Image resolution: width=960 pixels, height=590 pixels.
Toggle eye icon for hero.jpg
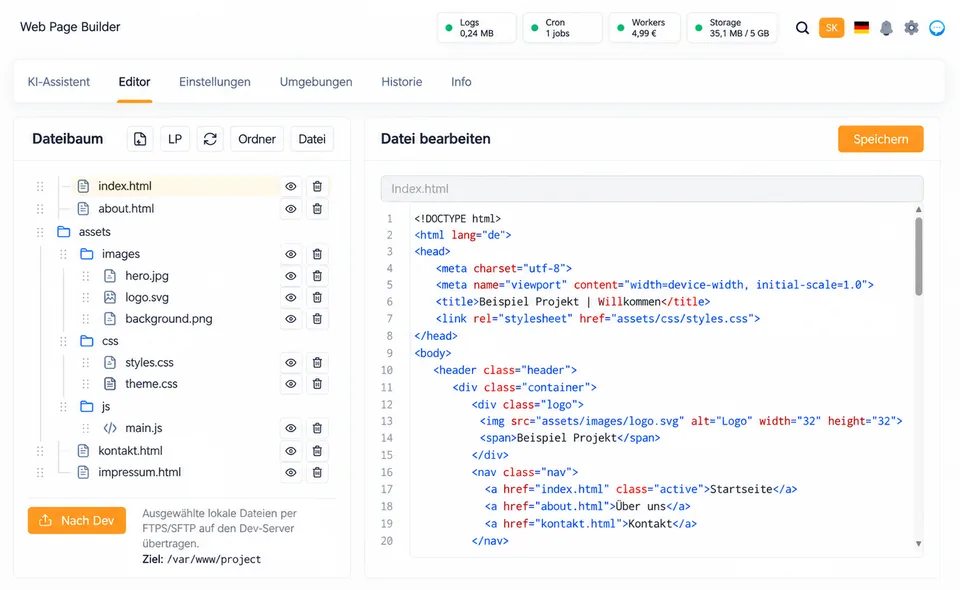click(x=291, y=276)
